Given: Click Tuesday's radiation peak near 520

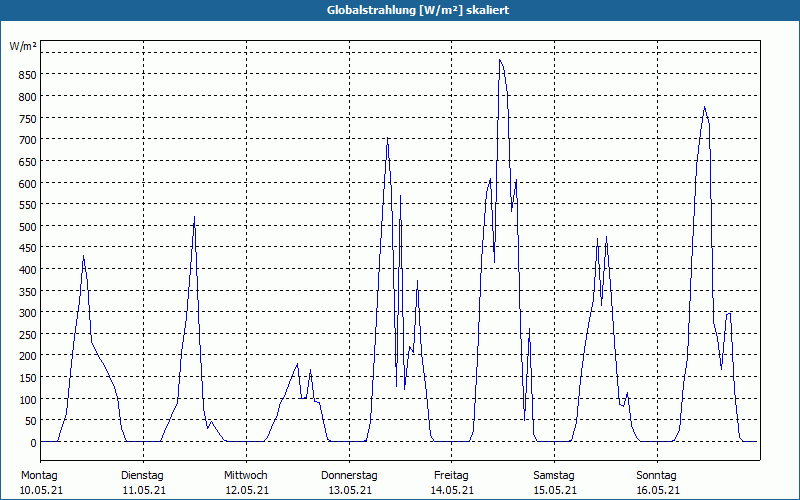Looking at the screenshot, I should pos(194,217).
